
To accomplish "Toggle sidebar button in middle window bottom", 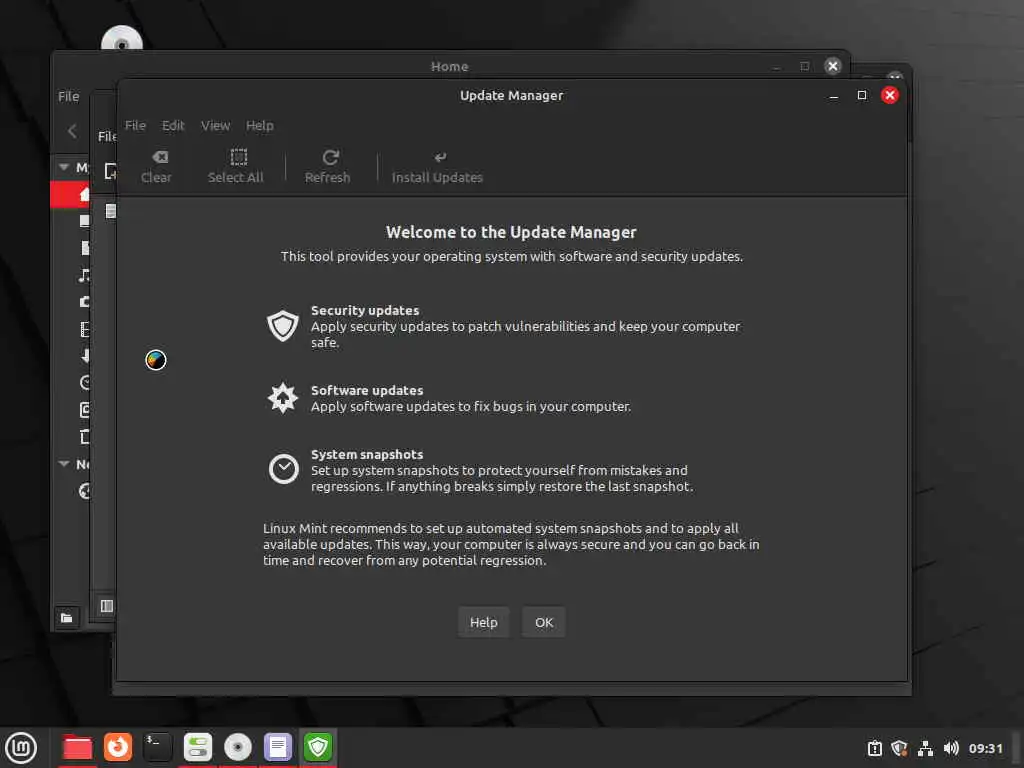I will (x=106, y=606).
